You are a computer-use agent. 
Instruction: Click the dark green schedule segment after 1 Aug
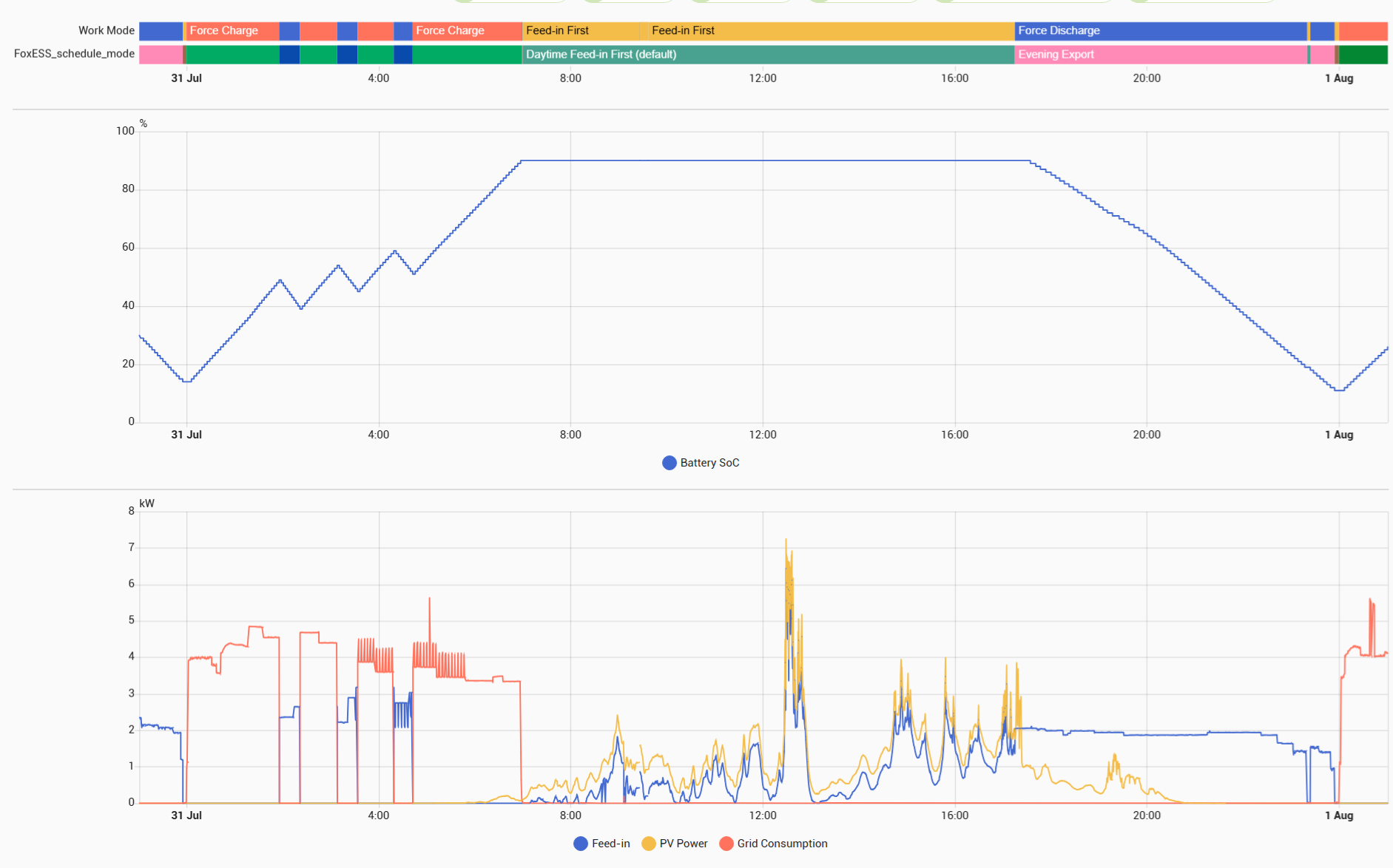click(x=1363, y=55)
